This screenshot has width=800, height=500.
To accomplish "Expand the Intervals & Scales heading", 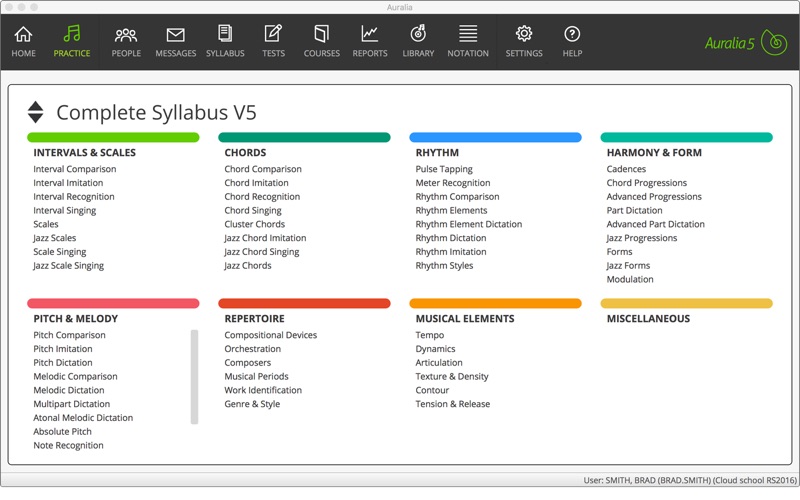I will (x=84, y=153).
